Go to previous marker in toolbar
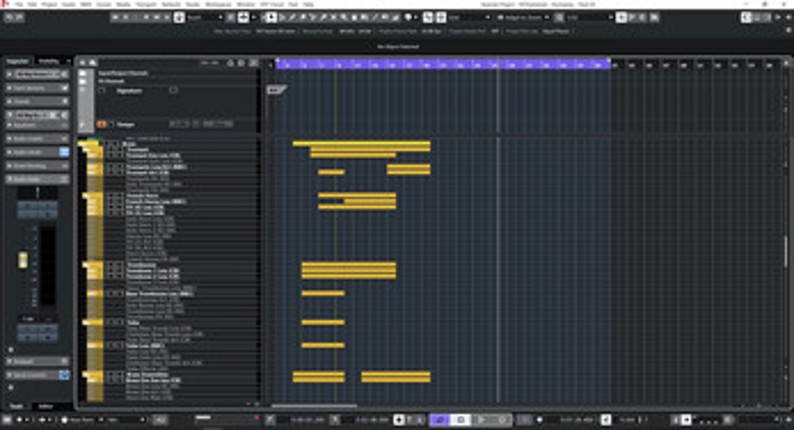Image resolution: width=794 pixels, height=430 pixels. point(115,17)
